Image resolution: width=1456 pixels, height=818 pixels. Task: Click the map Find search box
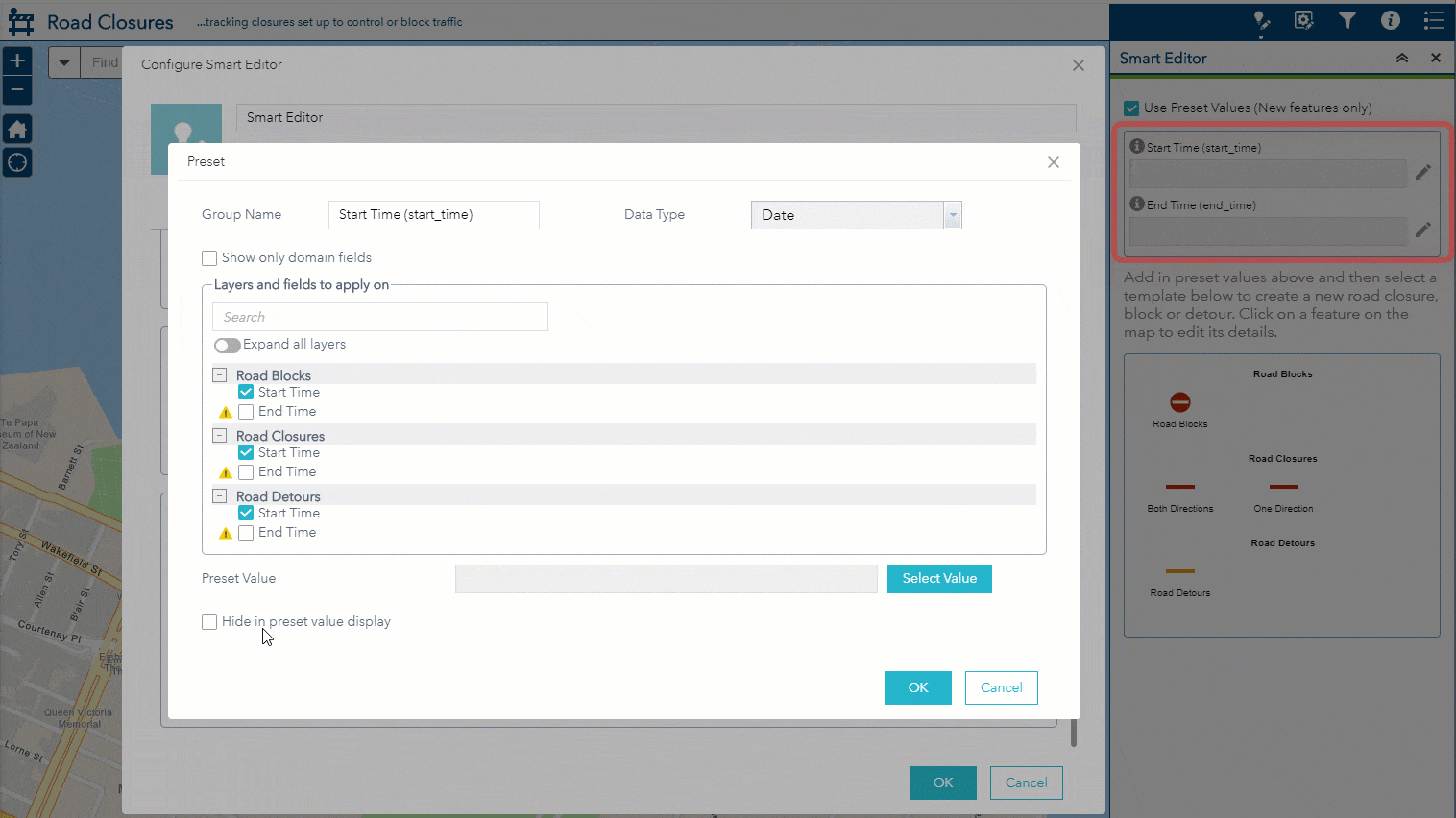(x=104, y=63)
